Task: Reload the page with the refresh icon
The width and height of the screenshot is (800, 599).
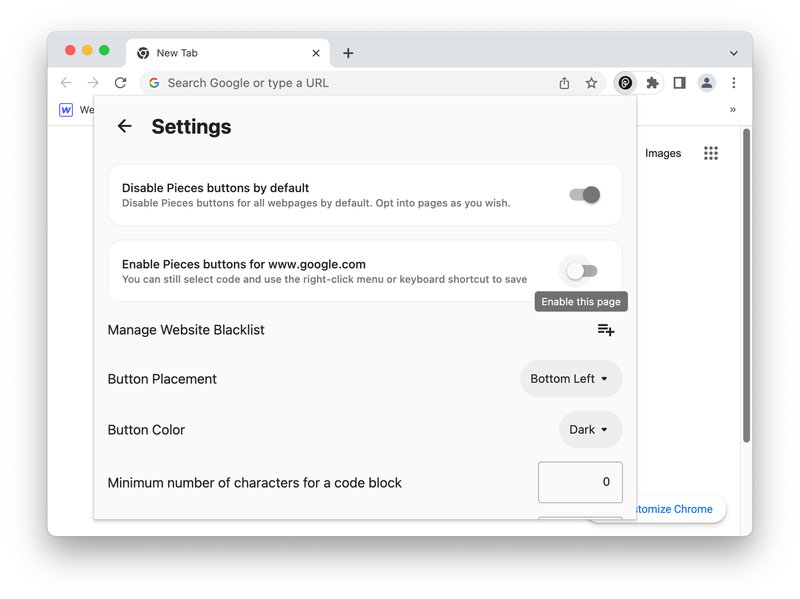Action: tap(120, 83)
